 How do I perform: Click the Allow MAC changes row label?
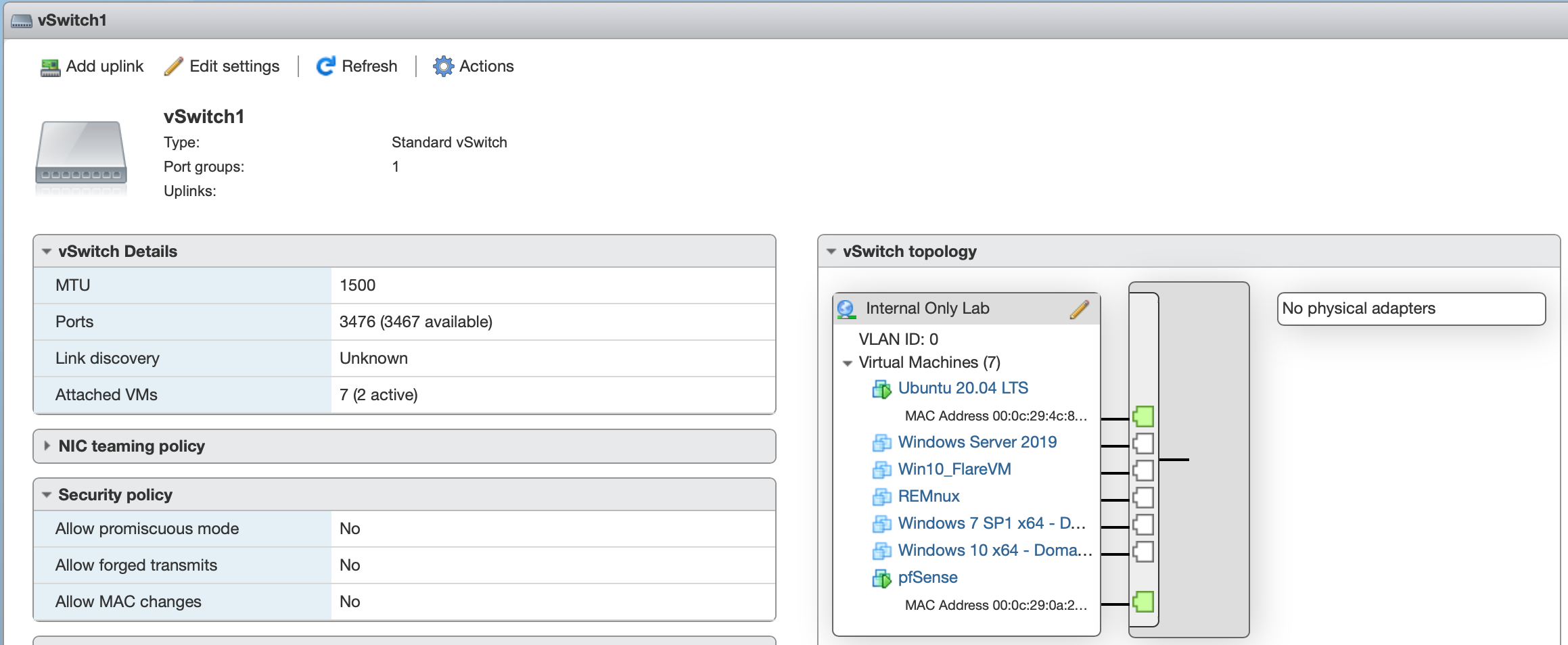(129, 602)
